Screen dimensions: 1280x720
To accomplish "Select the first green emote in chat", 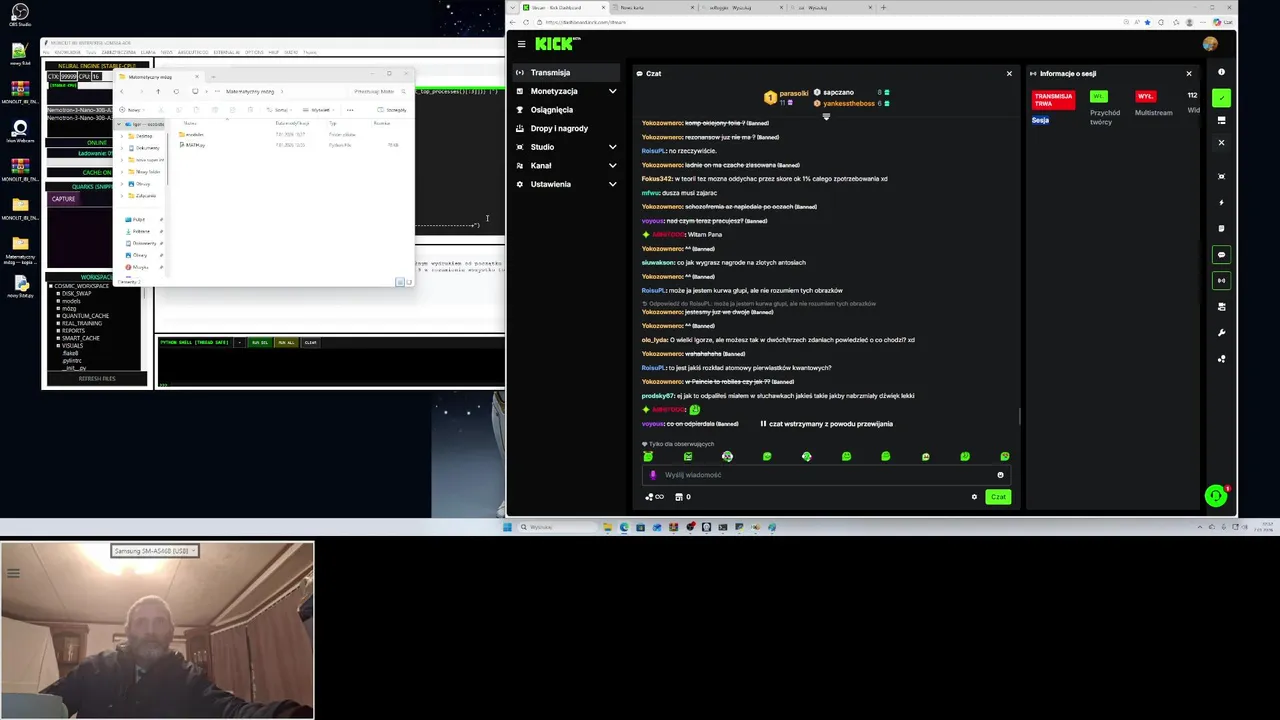I will (x=648, y=457).
